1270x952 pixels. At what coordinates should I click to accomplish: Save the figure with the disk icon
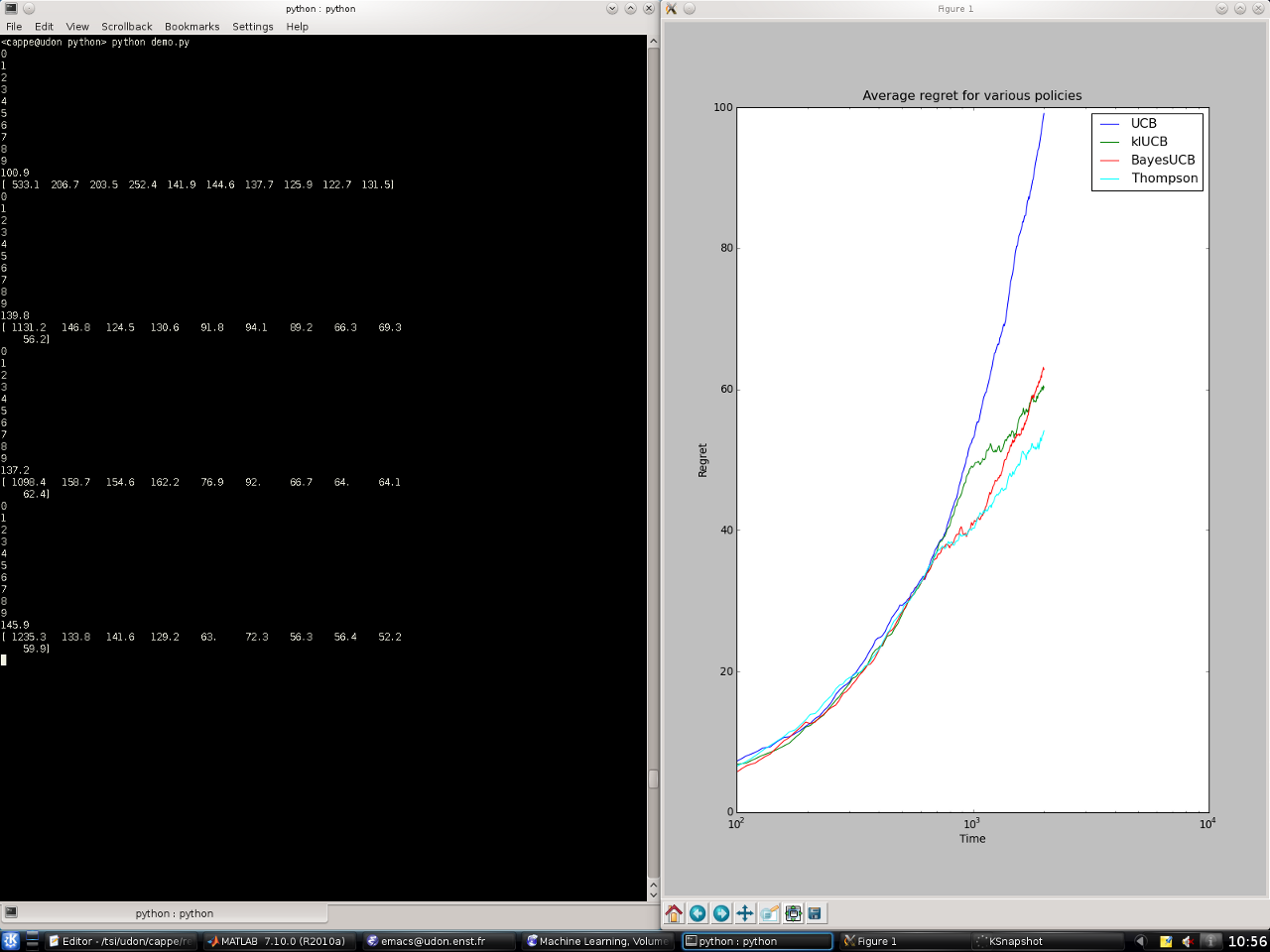[x=816, y=913]
